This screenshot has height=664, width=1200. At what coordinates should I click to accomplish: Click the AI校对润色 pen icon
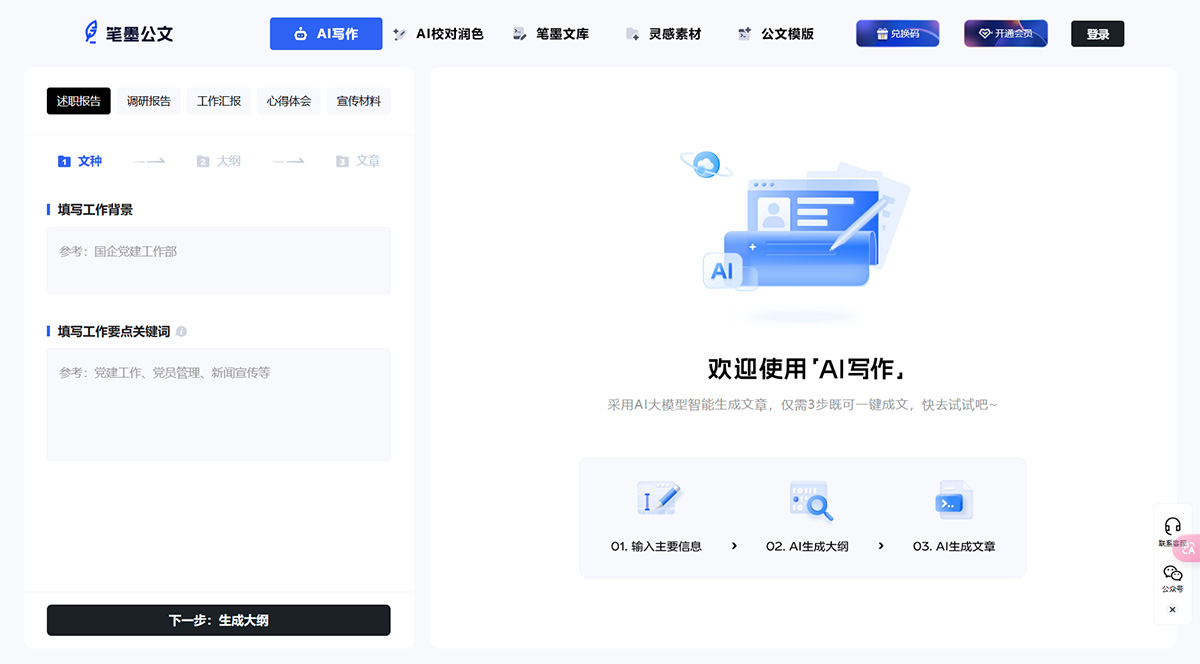pos(401,33)
